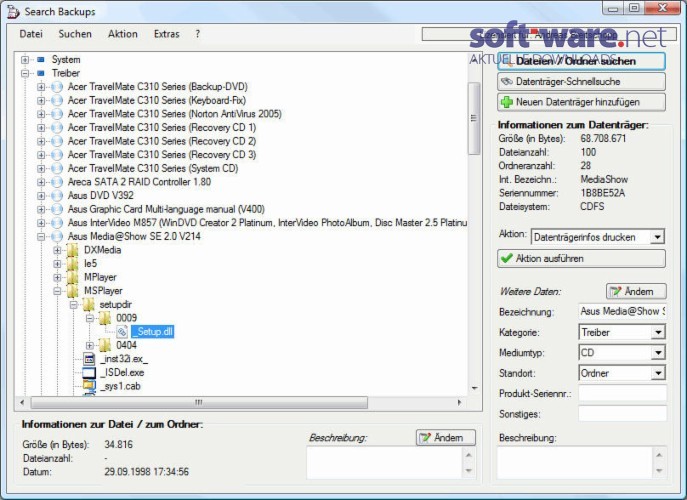Click the MSPlayer folder icon

pos(73,291)
